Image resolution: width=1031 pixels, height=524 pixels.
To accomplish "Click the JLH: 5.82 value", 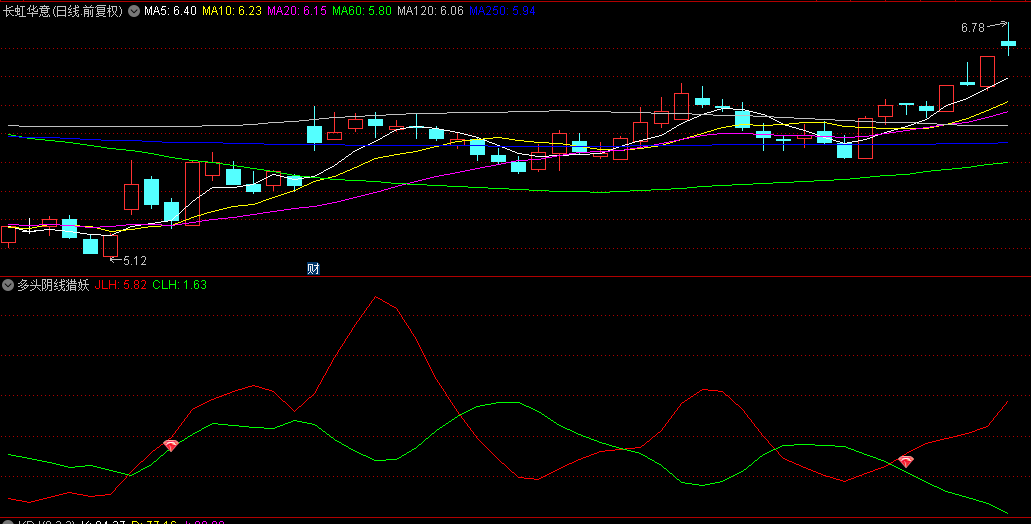I will (120, 285).
